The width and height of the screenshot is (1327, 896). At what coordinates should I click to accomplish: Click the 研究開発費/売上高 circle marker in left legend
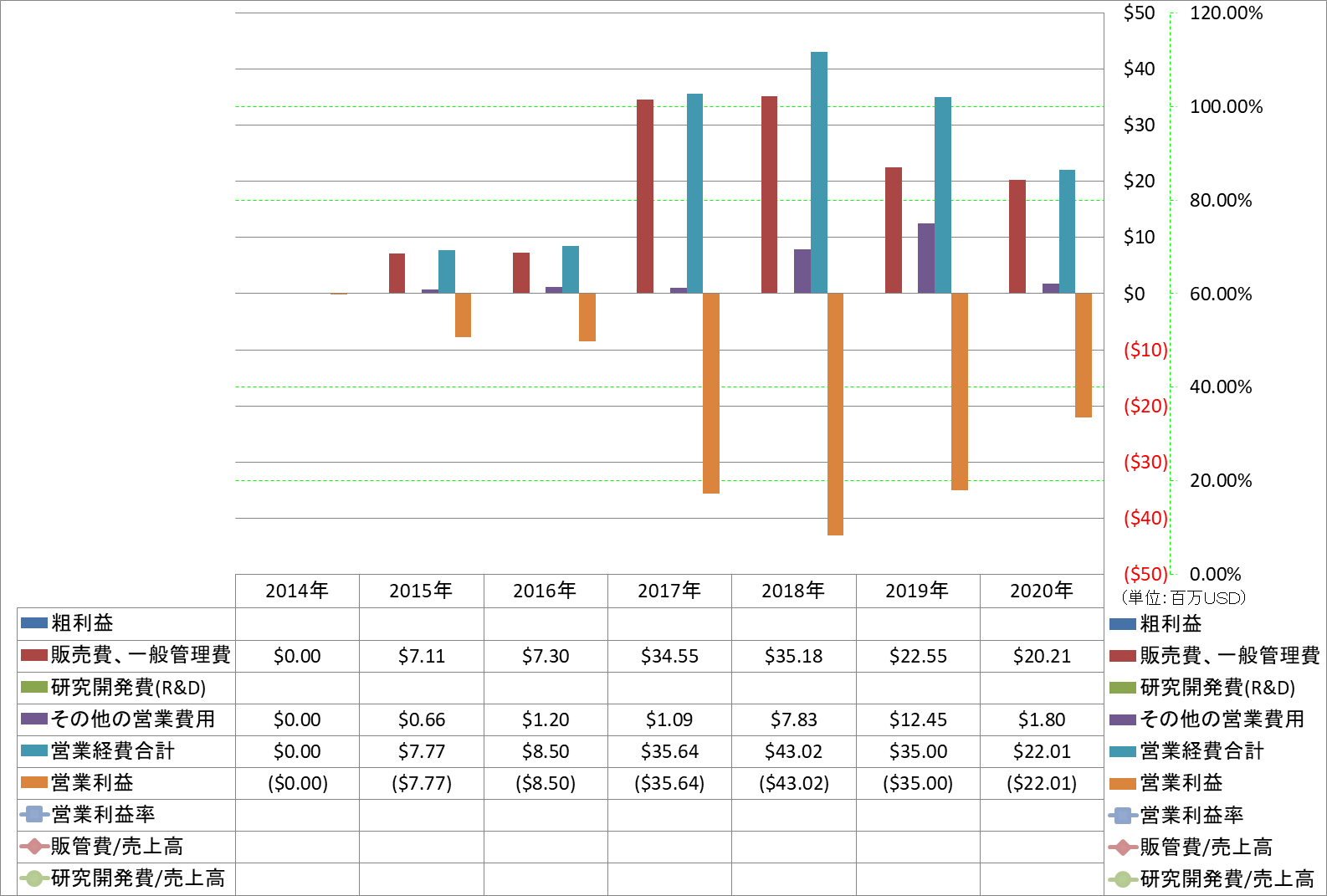34,878
